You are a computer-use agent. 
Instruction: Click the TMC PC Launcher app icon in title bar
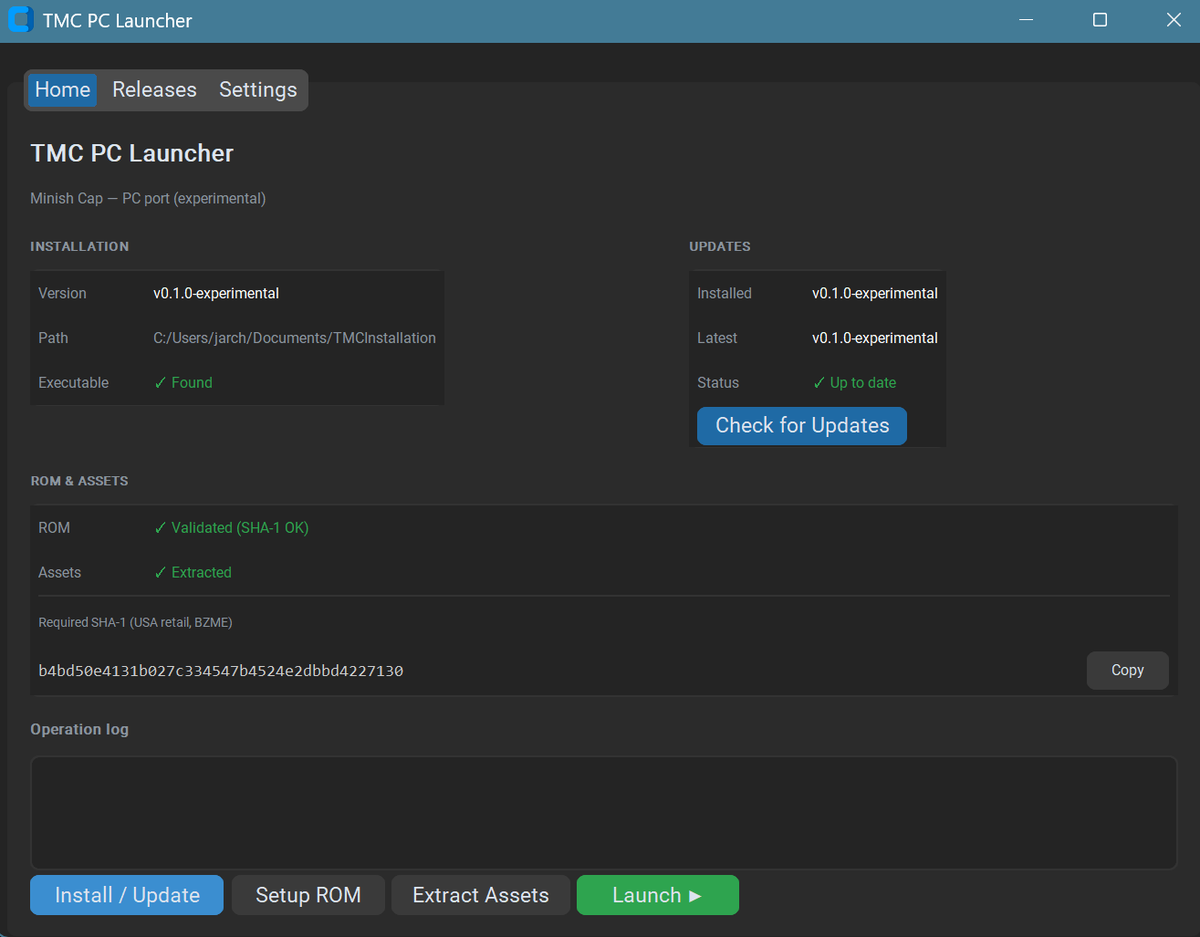[20, 20]
